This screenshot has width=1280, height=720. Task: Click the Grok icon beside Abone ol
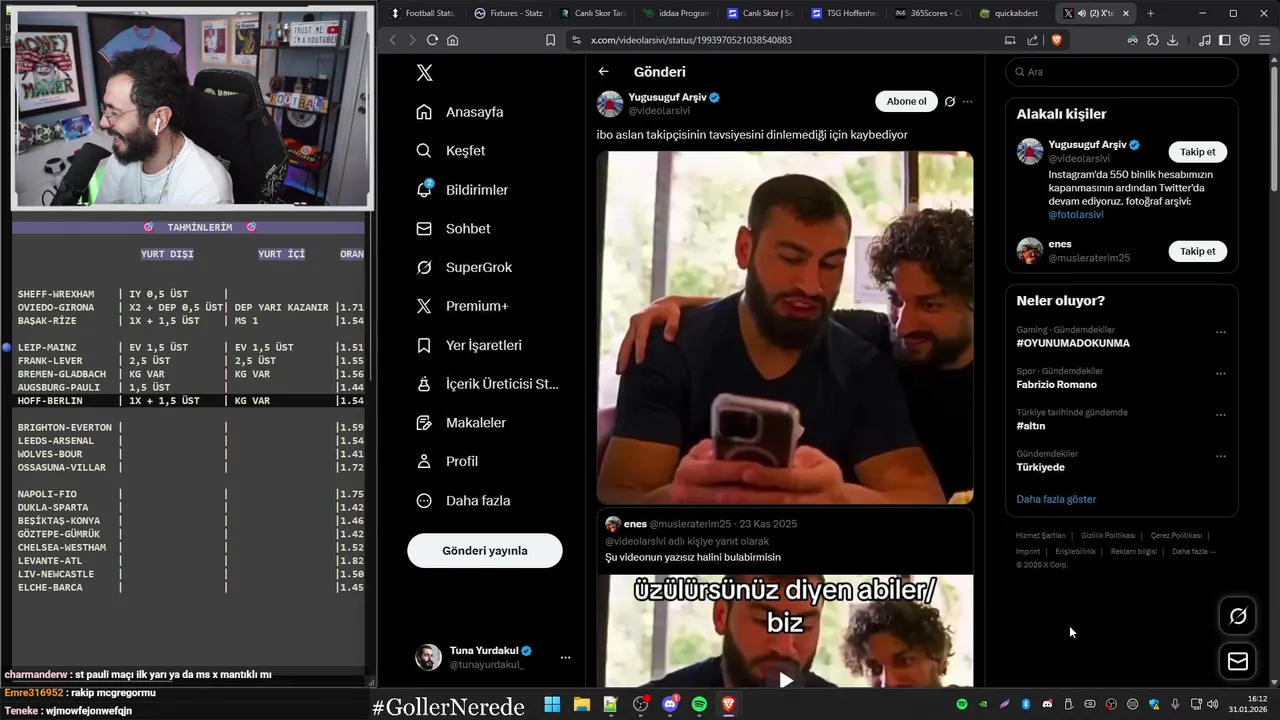[950, 101]
